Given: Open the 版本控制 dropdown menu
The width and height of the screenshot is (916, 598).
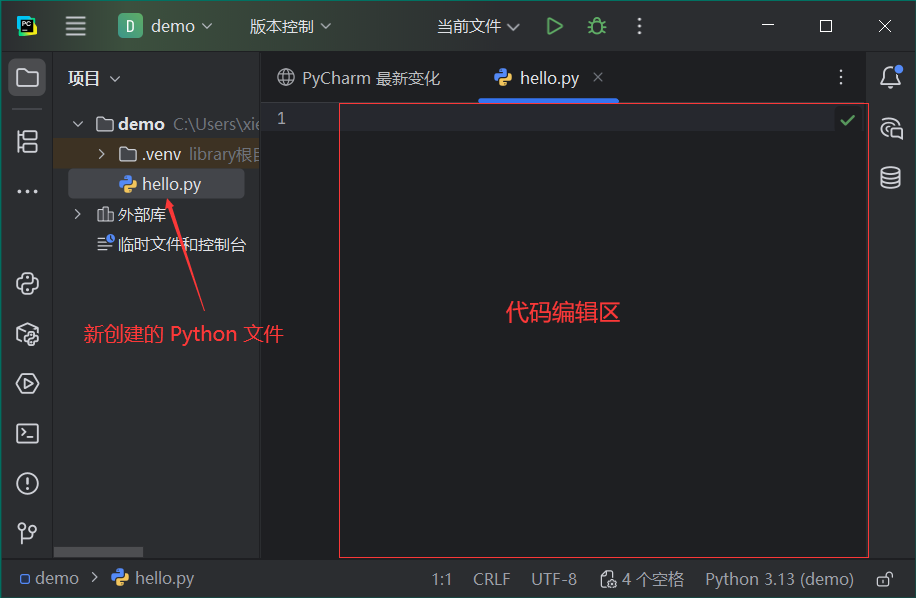Looking at the screenshot, I should [290, 26].
